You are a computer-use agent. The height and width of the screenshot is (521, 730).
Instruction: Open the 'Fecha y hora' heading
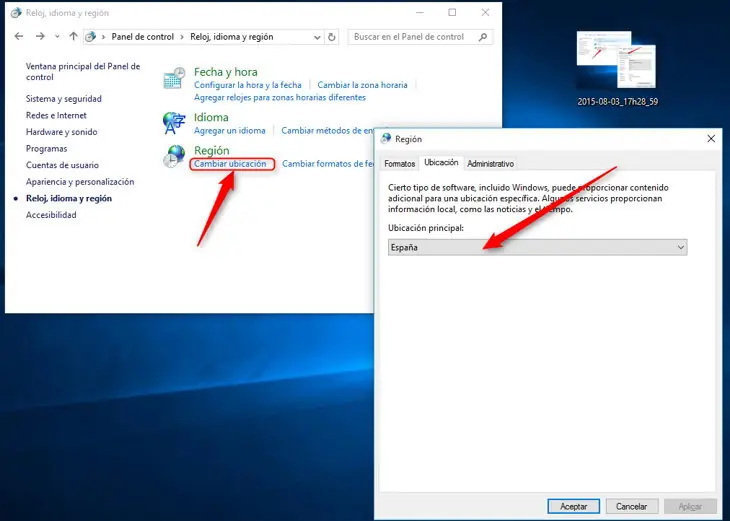tap(225, 72)
